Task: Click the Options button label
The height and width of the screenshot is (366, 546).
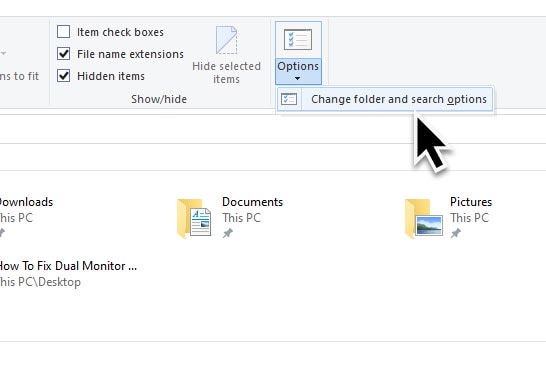Action: [298, 66]
